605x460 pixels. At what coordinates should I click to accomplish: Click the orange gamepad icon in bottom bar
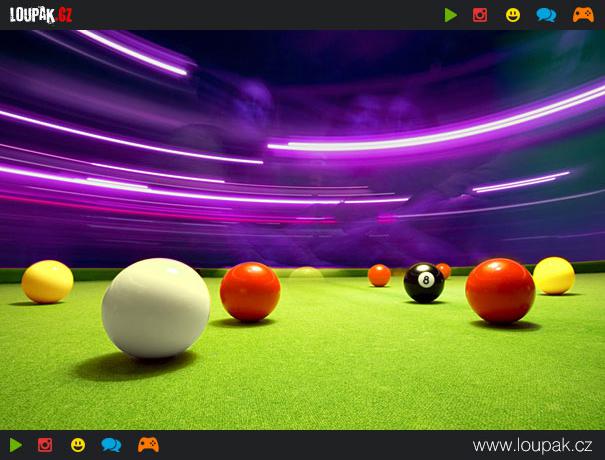[x=148, y=445]
